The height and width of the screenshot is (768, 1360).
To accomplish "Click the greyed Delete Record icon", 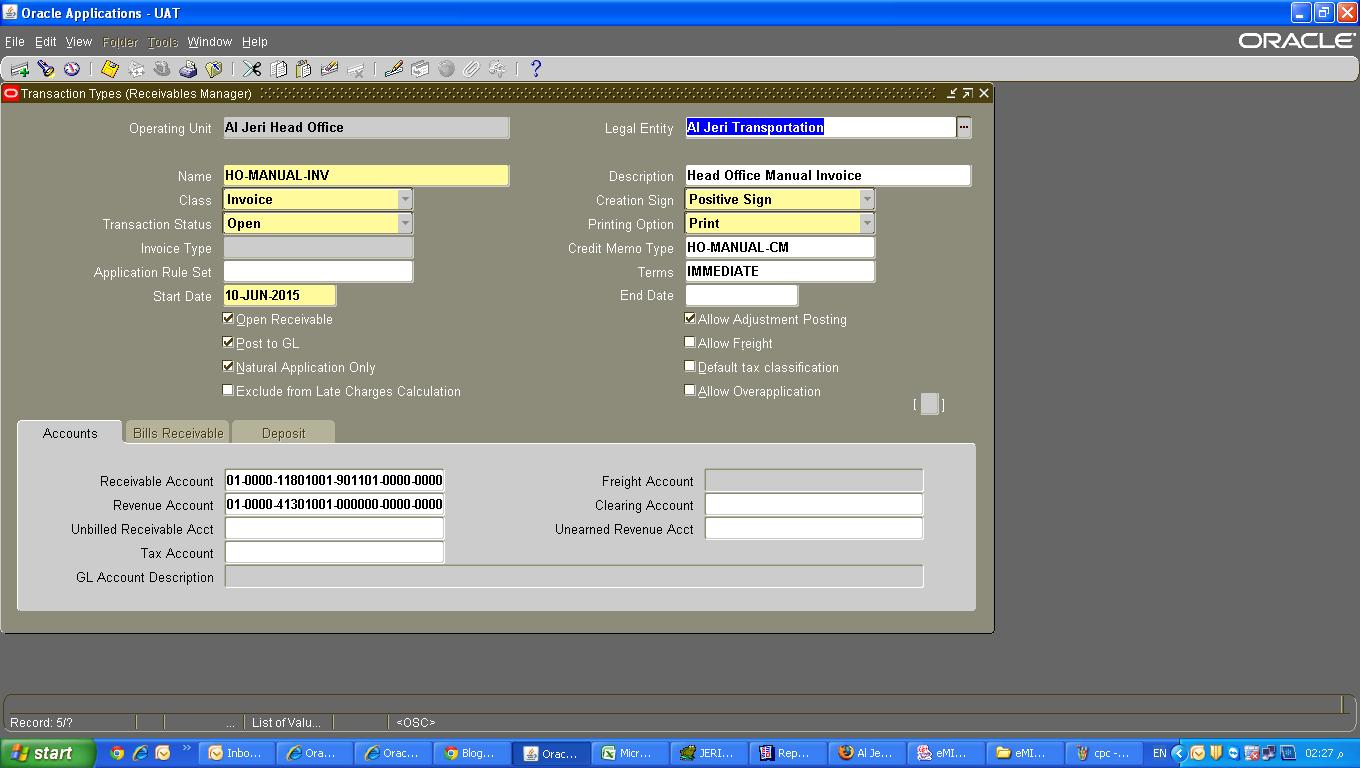I will 355,69.
